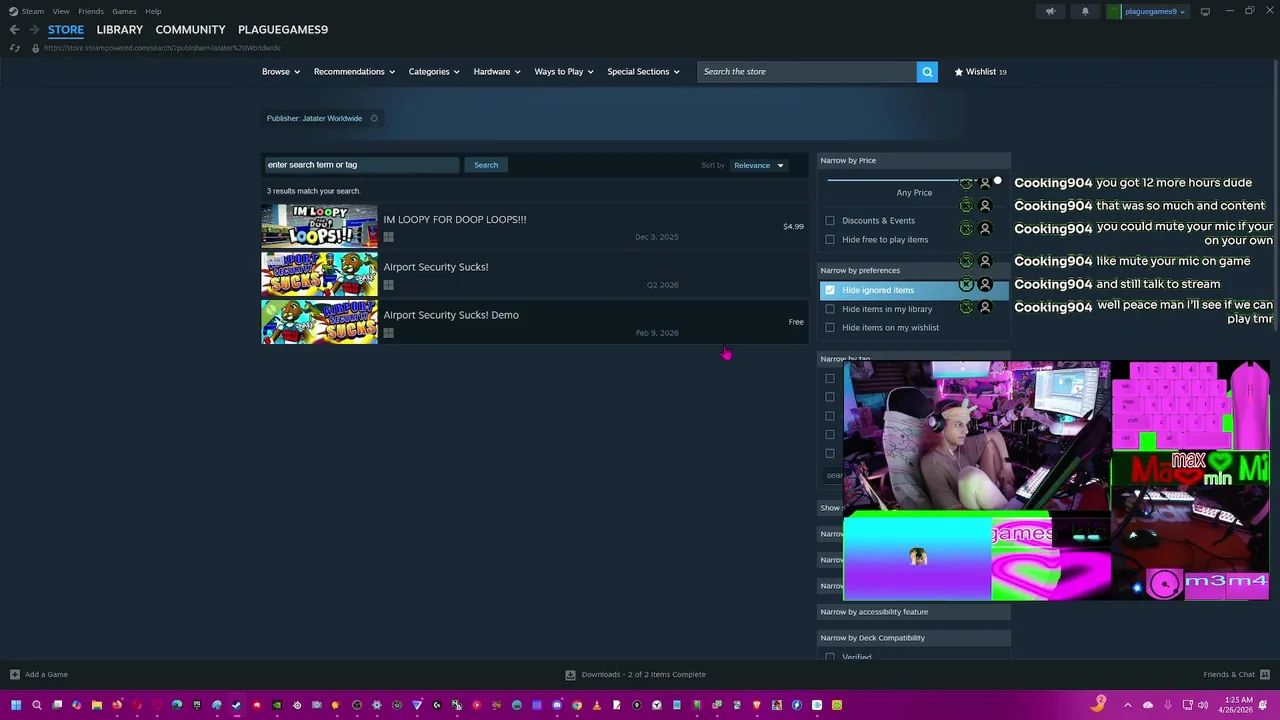Open Task View on the taskbar
This screenshot has height=720, width=1280.
click(x=57, y=705)
